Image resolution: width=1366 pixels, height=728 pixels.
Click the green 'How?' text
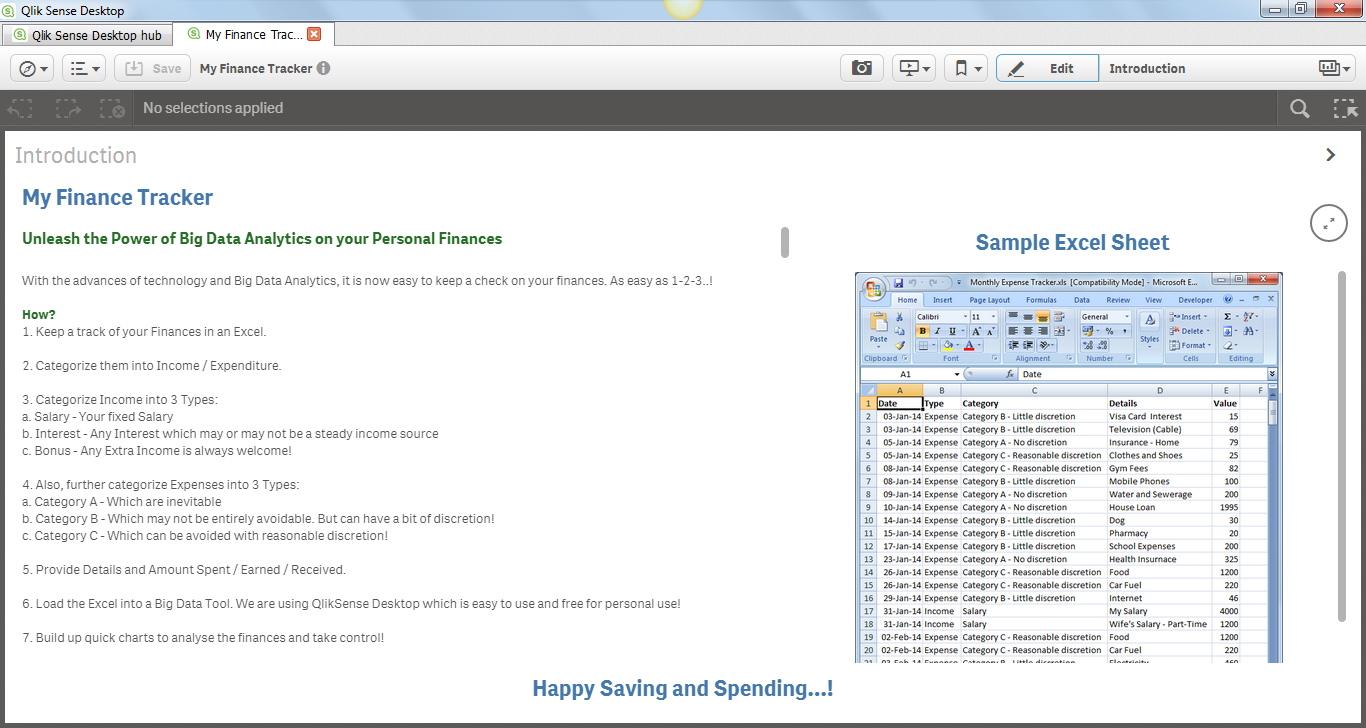coord(39,314)
